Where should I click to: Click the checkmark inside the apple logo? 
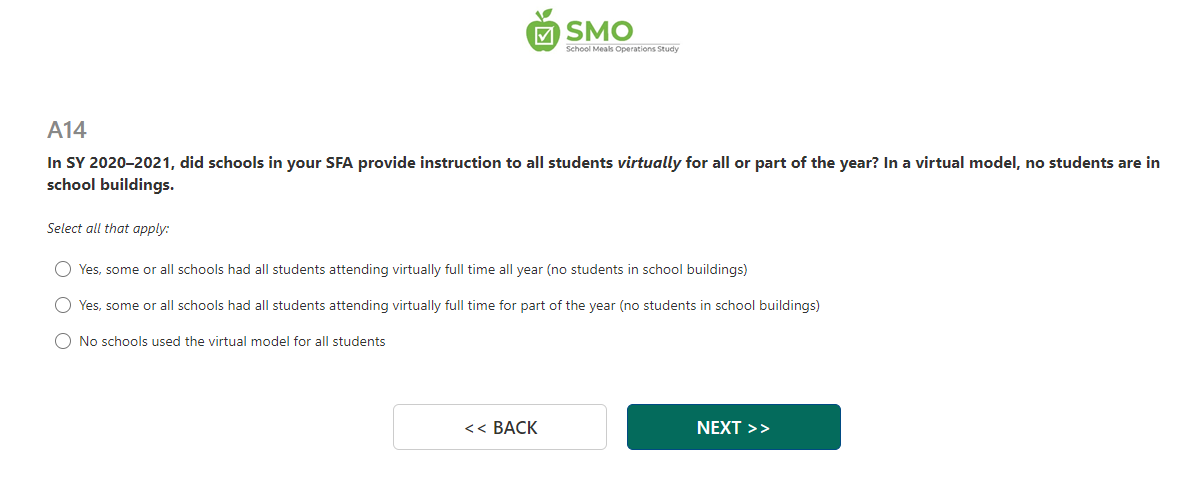[543, 36]
